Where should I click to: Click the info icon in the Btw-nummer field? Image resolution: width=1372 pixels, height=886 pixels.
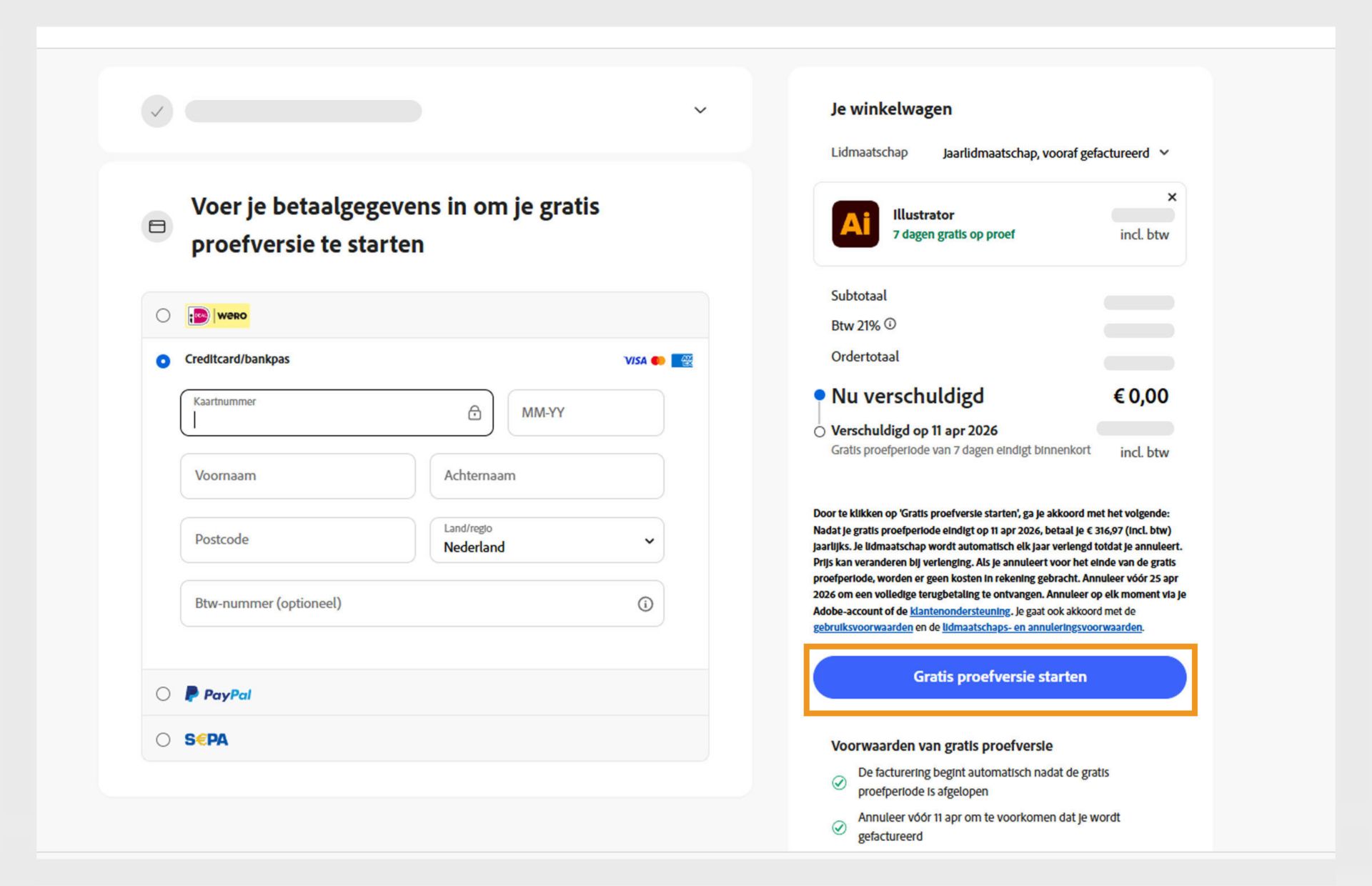pyautogui.click(x=647, y=604)
